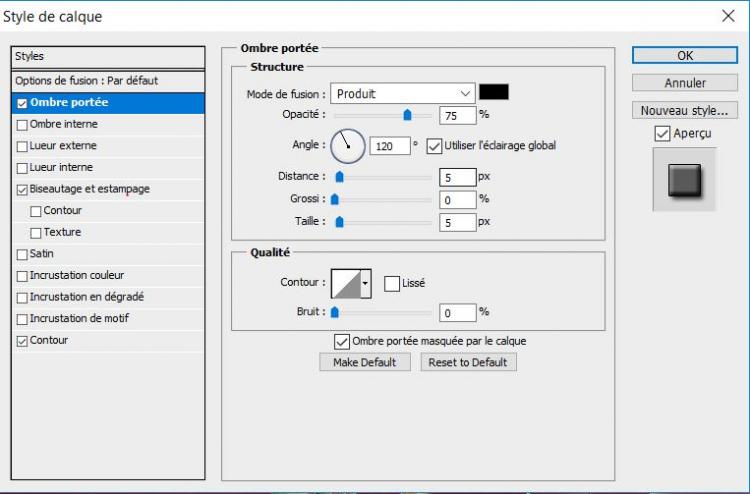Click the OK button
Screen dimensions: 750x494
685,56
